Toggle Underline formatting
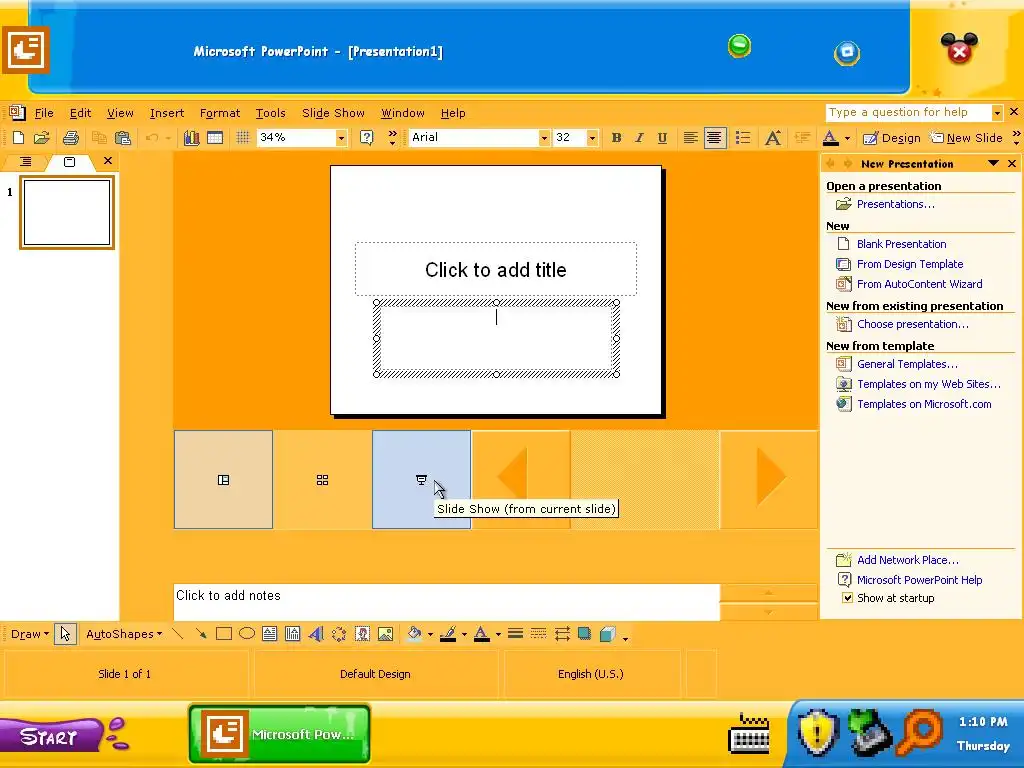1024x768 pixels. (662, 138)
